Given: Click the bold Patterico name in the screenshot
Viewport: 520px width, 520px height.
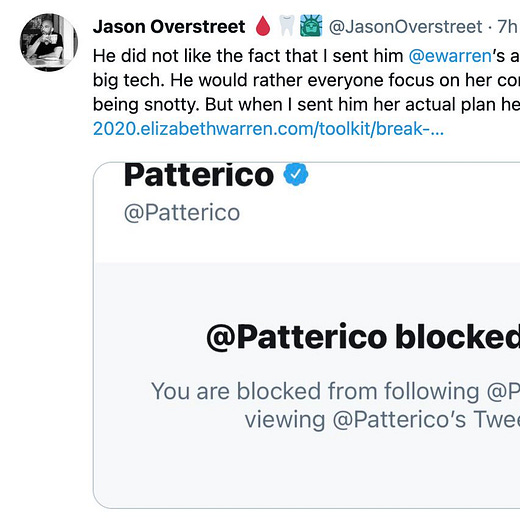Looking at the screenshot, I should [x=199, y=175].
